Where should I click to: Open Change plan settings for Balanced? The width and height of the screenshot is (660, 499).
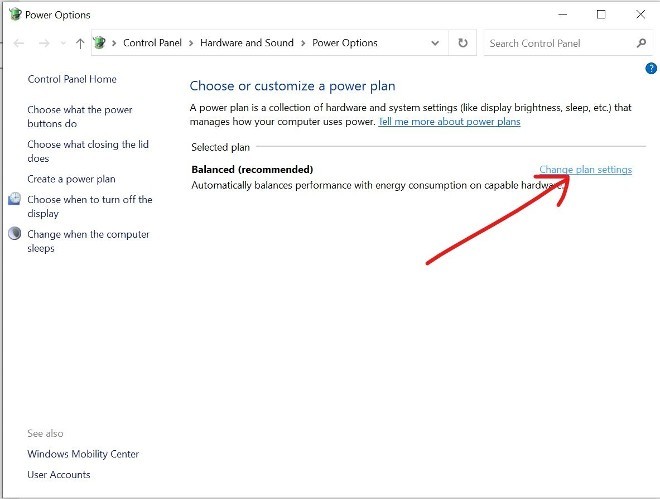coord(585,169)
